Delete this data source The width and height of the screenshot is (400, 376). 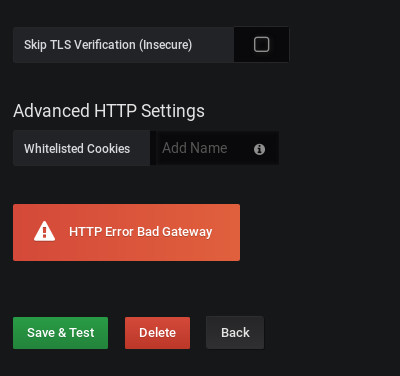(x=157, y=333)
